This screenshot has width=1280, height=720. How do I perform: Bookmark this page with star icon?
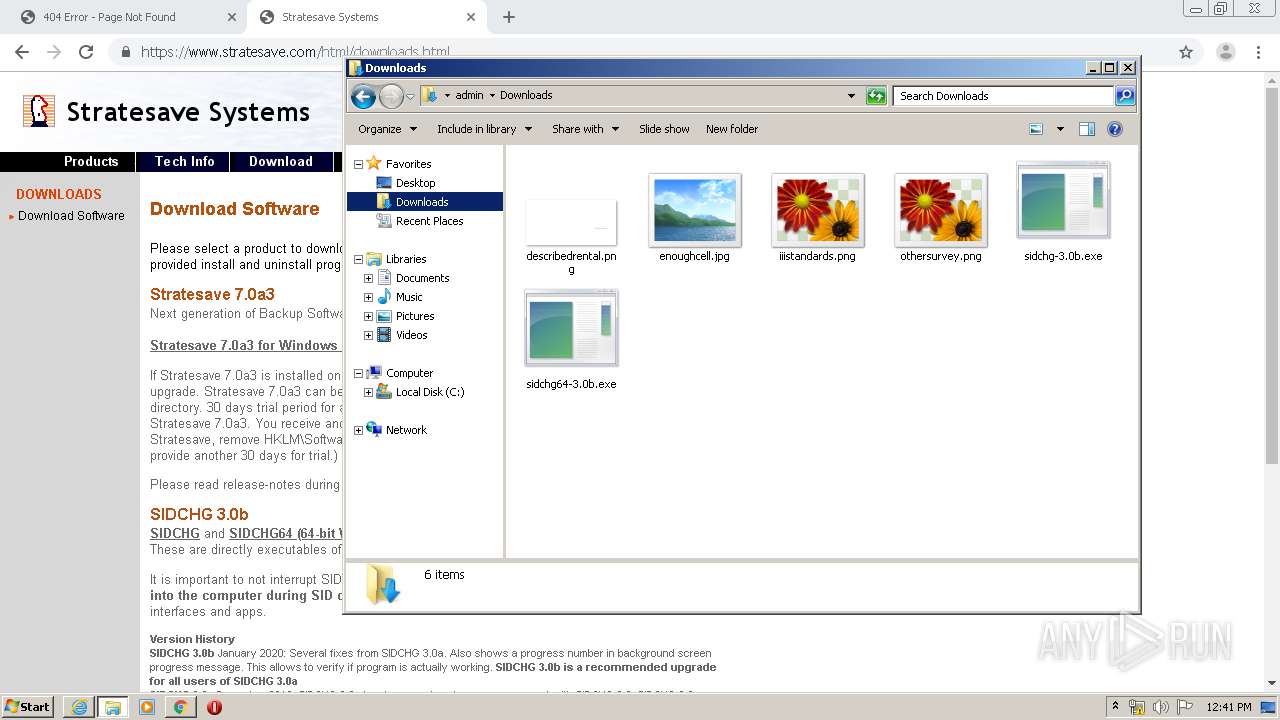1186,52
